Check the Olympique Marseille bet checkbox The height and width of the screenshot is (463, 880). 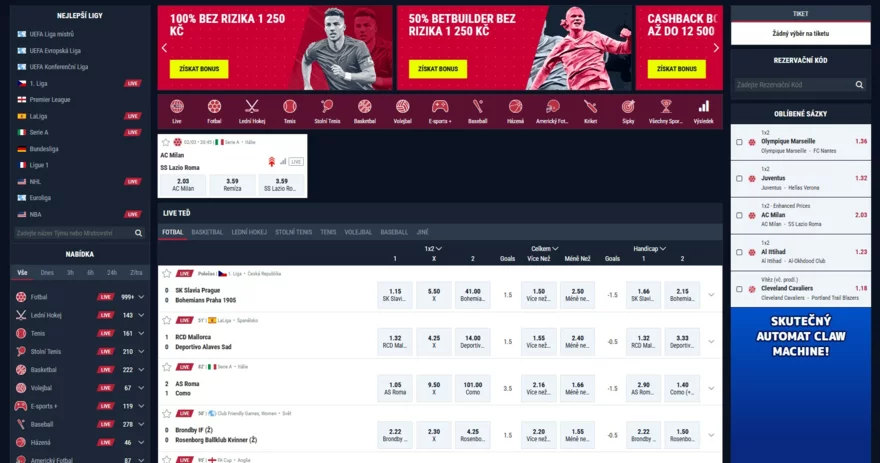(739, 142)
